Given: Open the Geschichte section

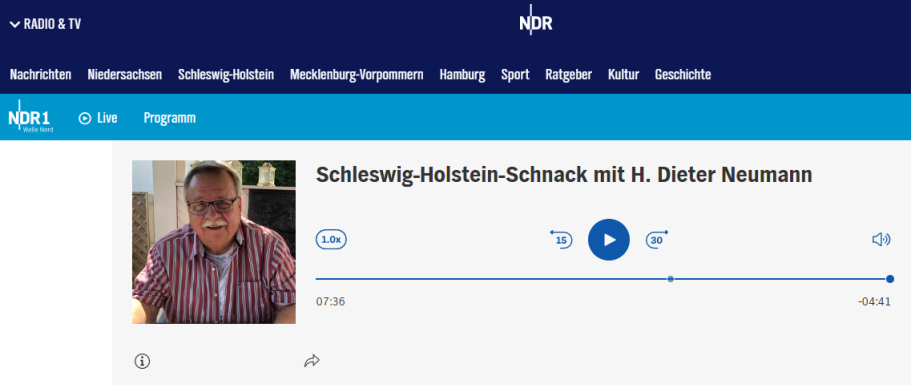Looking at the screenshot, I should point(683,74).
